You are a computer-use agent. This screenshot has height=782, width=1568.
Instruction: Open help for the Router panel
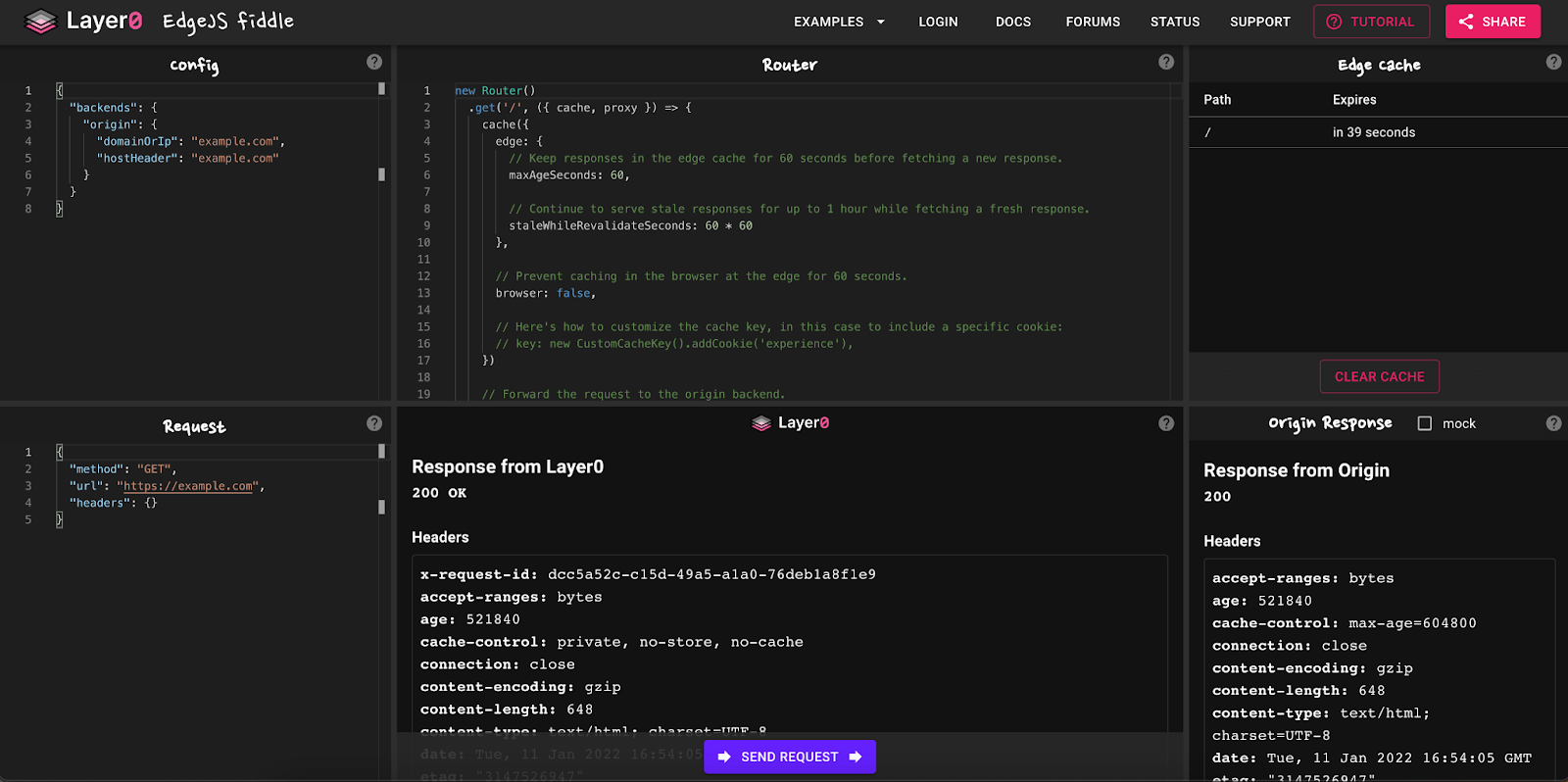click(1166, 62)
